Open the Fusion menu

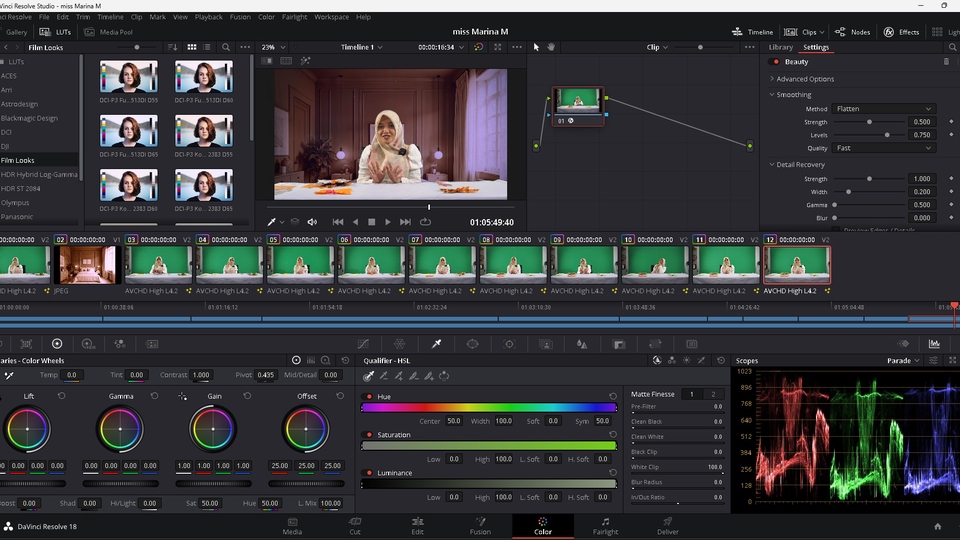(240, 17)
